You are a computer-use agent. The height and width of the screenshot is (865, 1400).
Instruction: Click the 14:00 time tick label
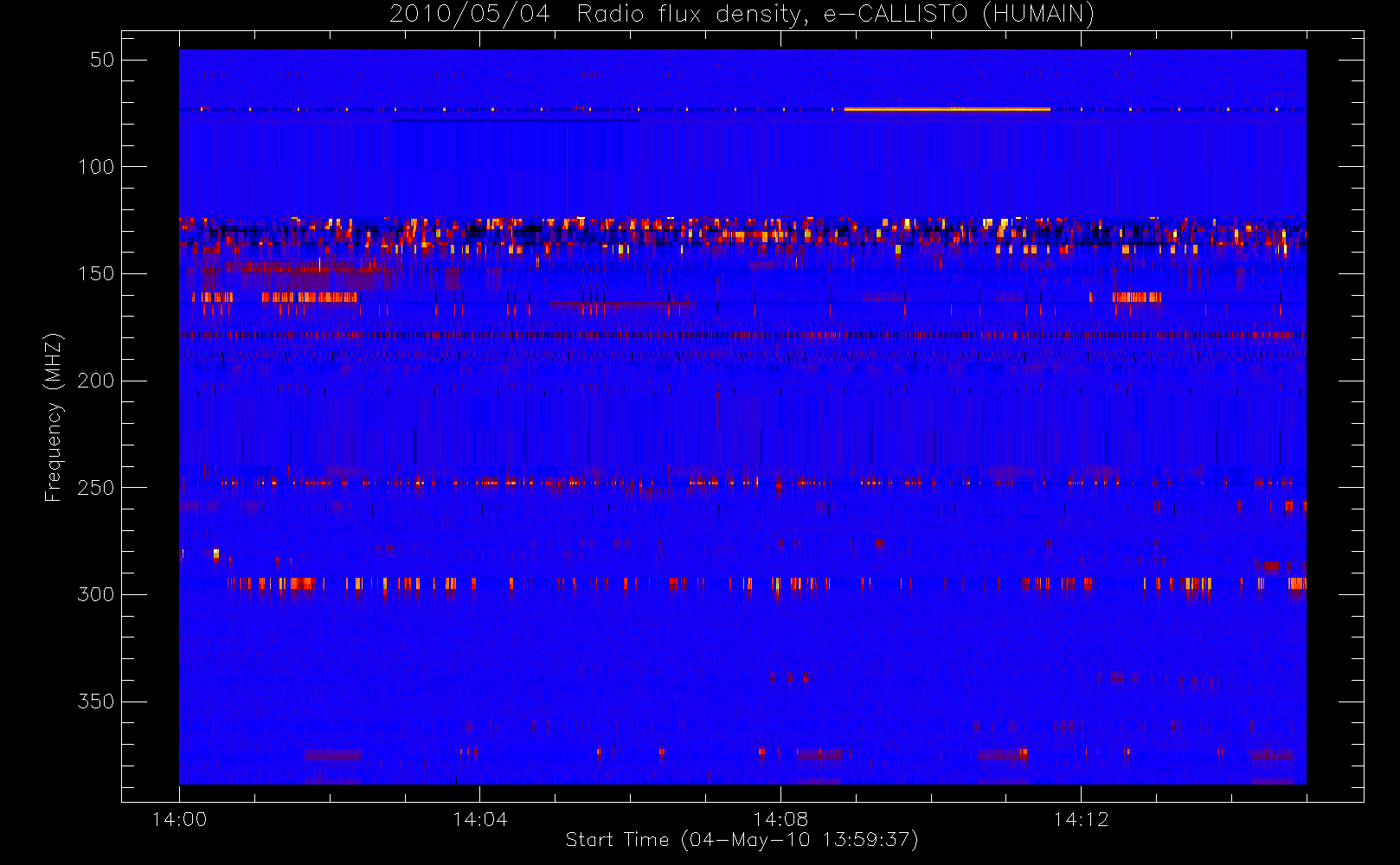[x=179, y=819]
